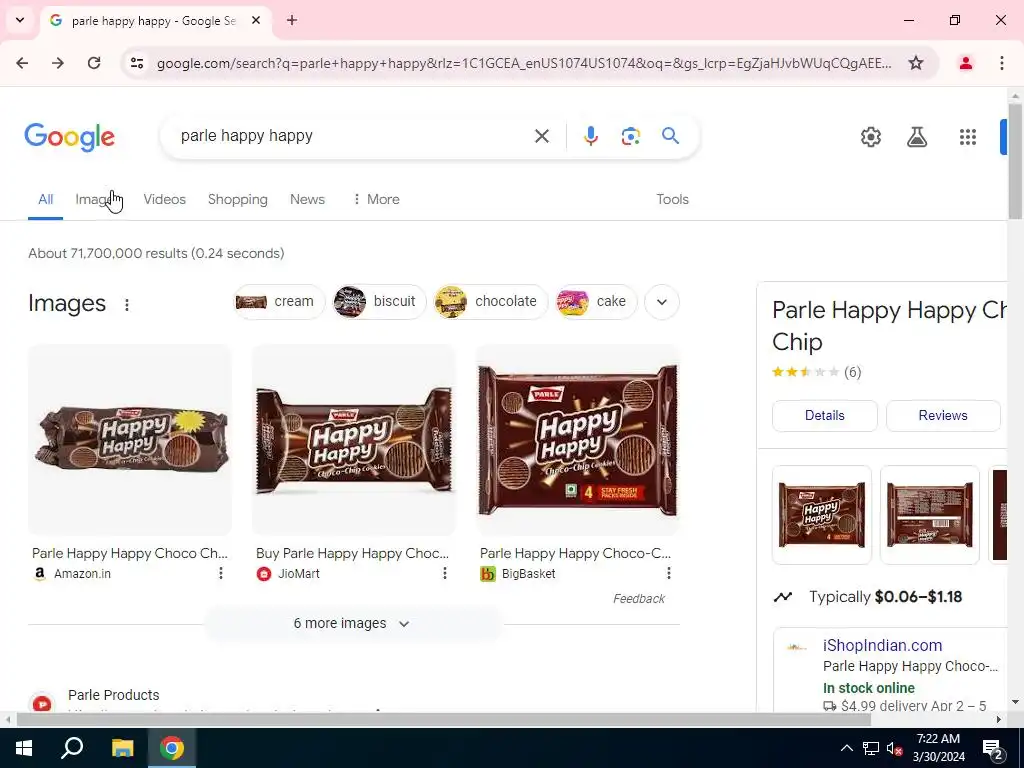Open the Google apps grid

tap(968, 137)
